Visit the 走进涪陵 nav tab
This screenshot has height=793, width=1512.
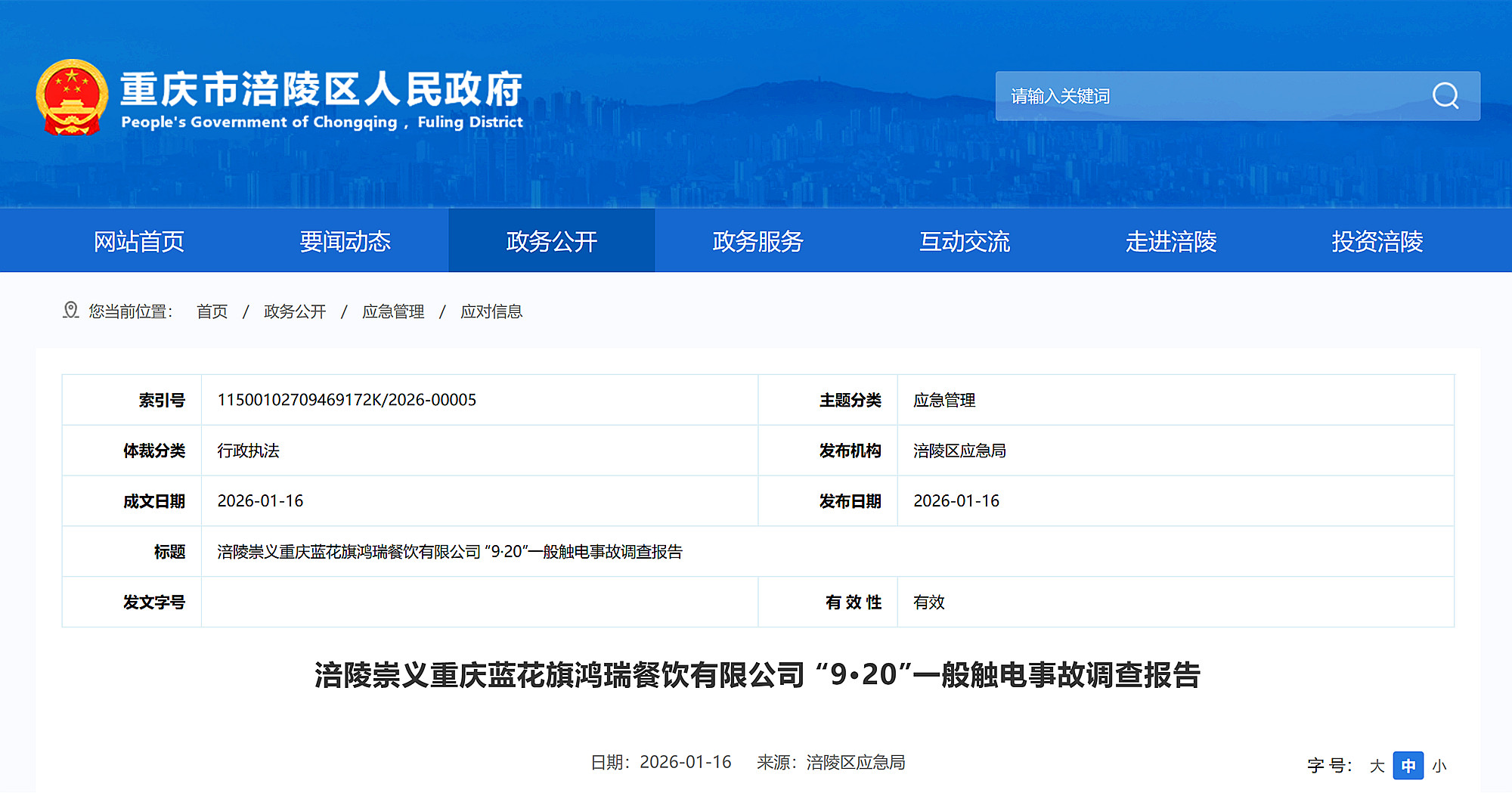1171,241
